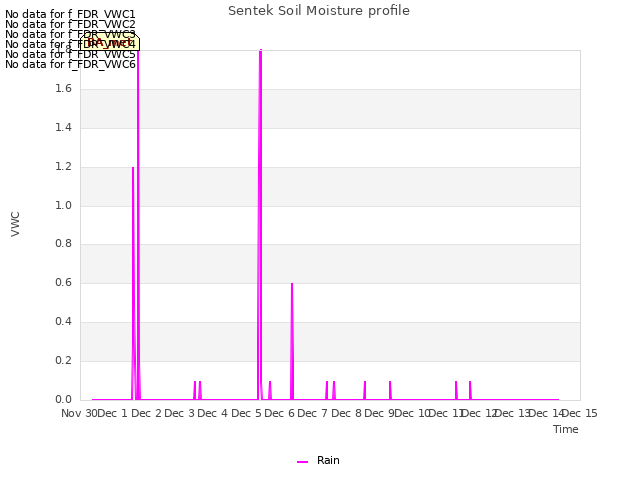
Task: Click the VWC y-axis label
Action: pyautogui.click(x=15, y=224)
